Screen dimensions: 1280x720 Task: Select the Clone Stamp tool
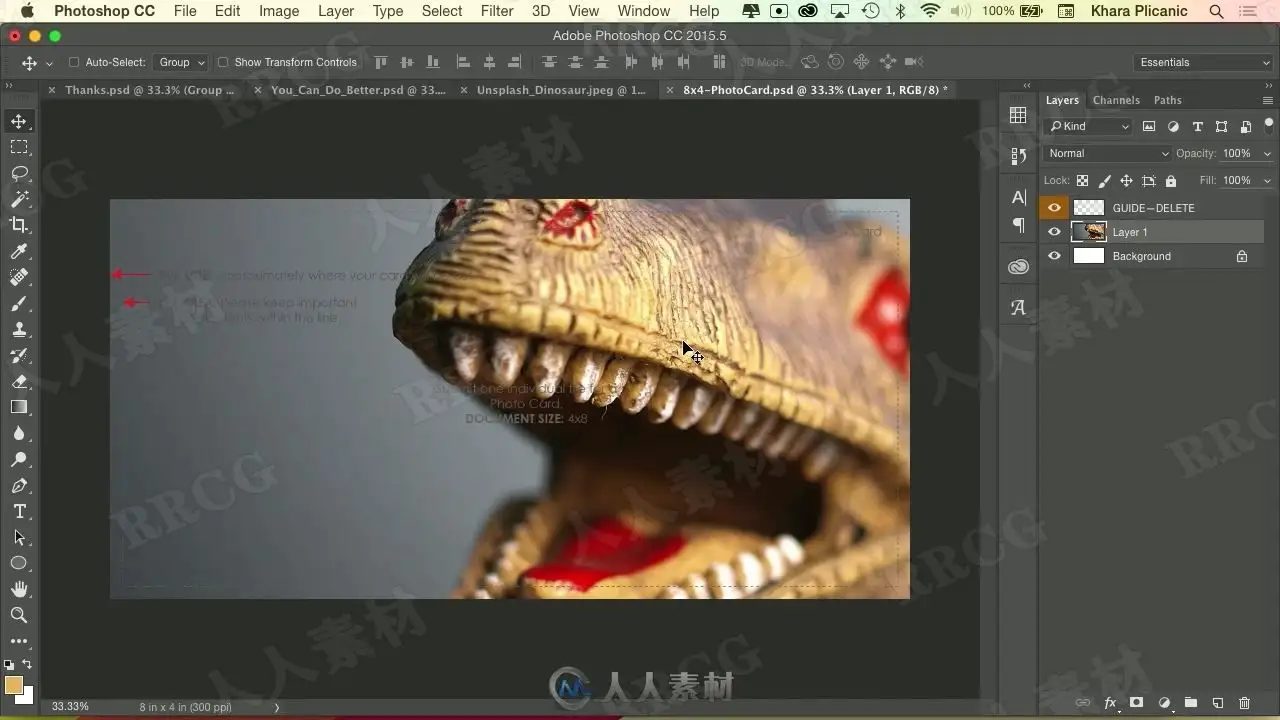point(19,329)
